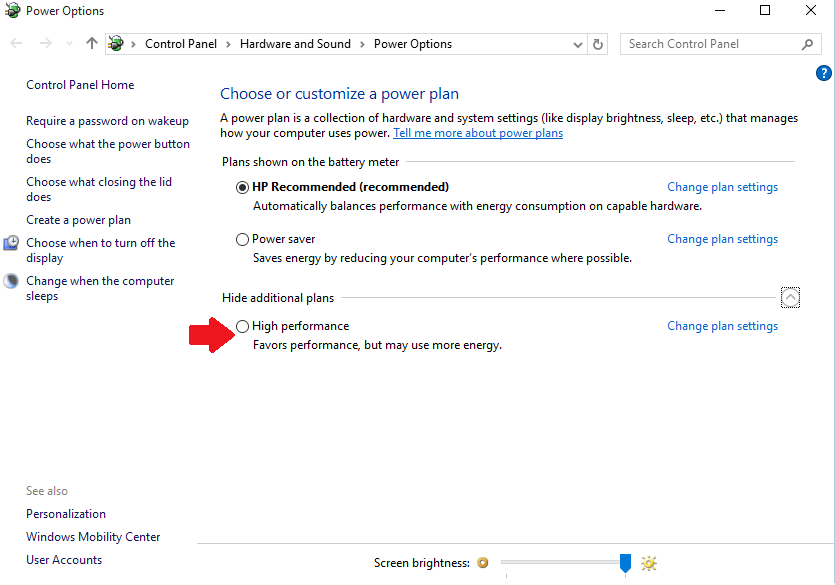
Task: Navigate to Control Panel breadcrumb
Action: [181, 44]
